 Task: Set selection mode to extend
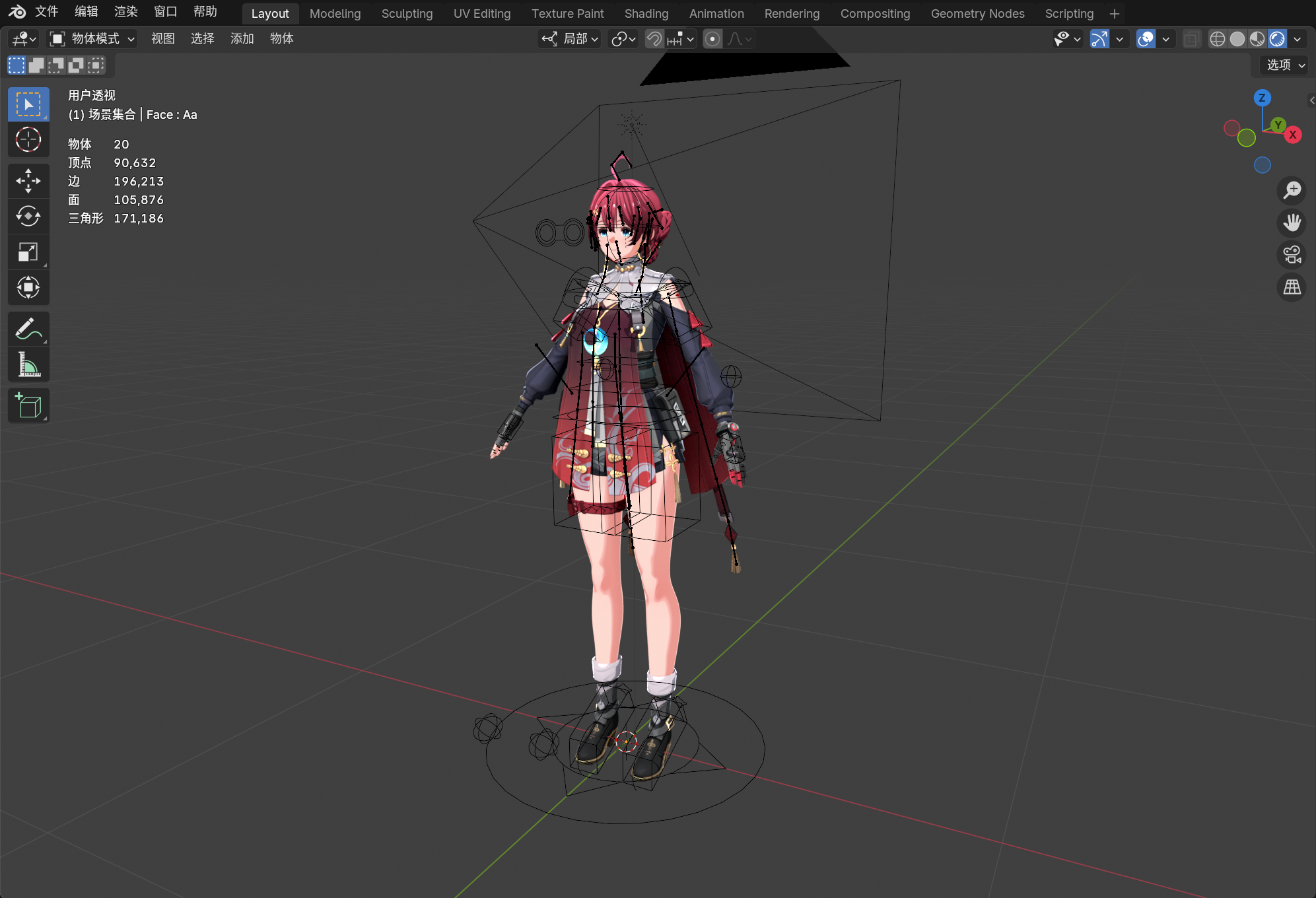[x=36, y=65]
